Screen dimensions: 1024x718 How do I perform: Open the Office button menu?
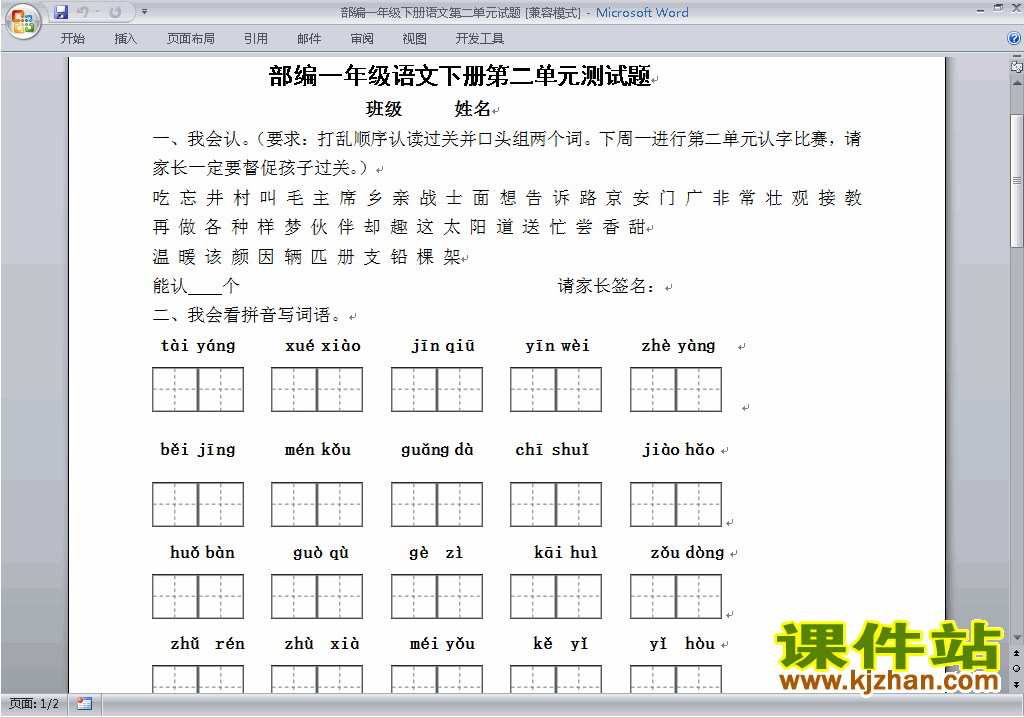(23, 21)
